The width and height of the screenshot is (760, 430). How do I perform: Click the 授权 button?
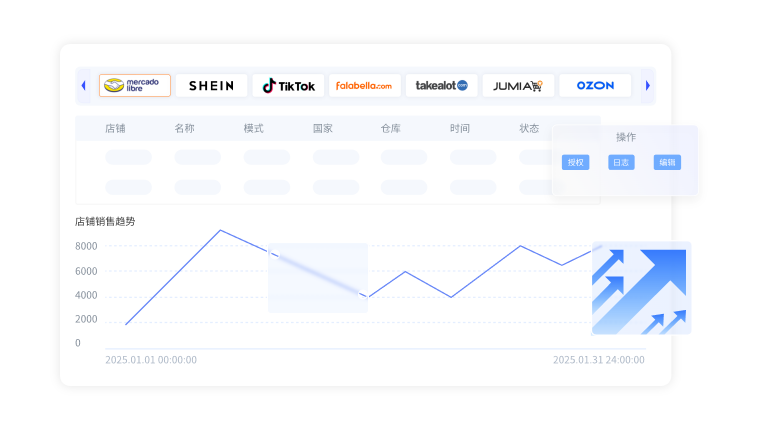(x=575, y=162)
